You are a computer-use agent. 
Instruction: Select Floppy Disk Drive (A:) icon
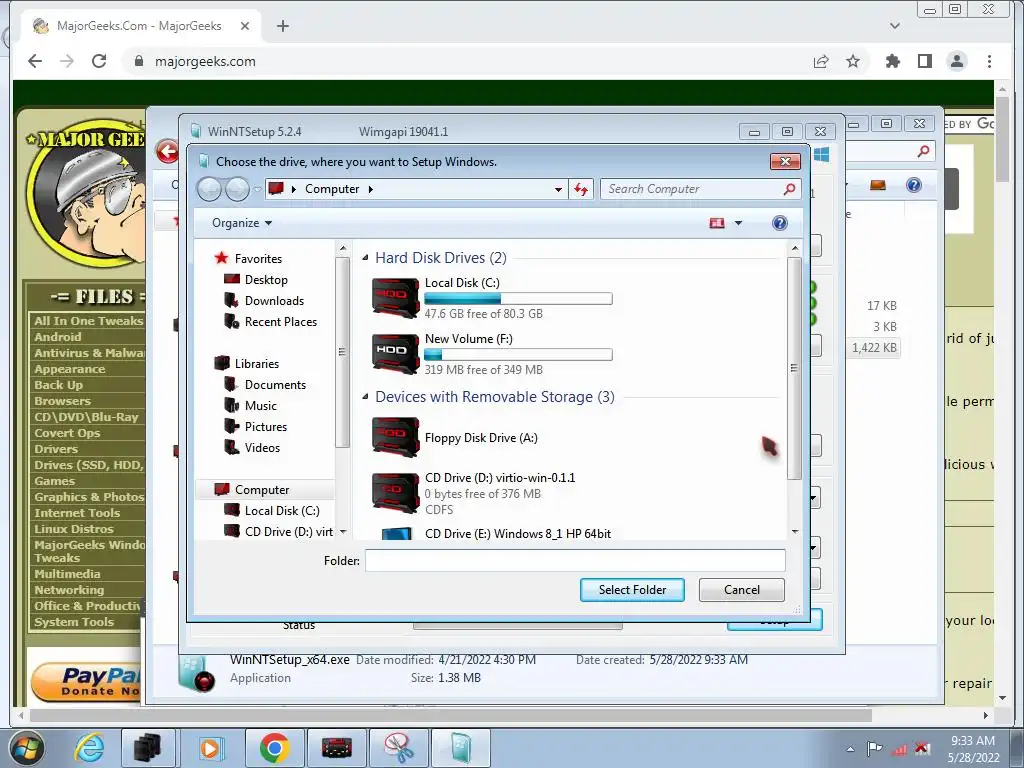[395, 437]
